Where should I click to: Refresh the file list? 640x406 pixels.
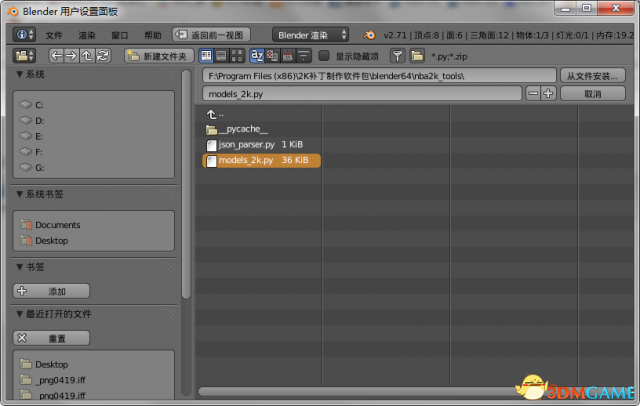coord(103,56)
